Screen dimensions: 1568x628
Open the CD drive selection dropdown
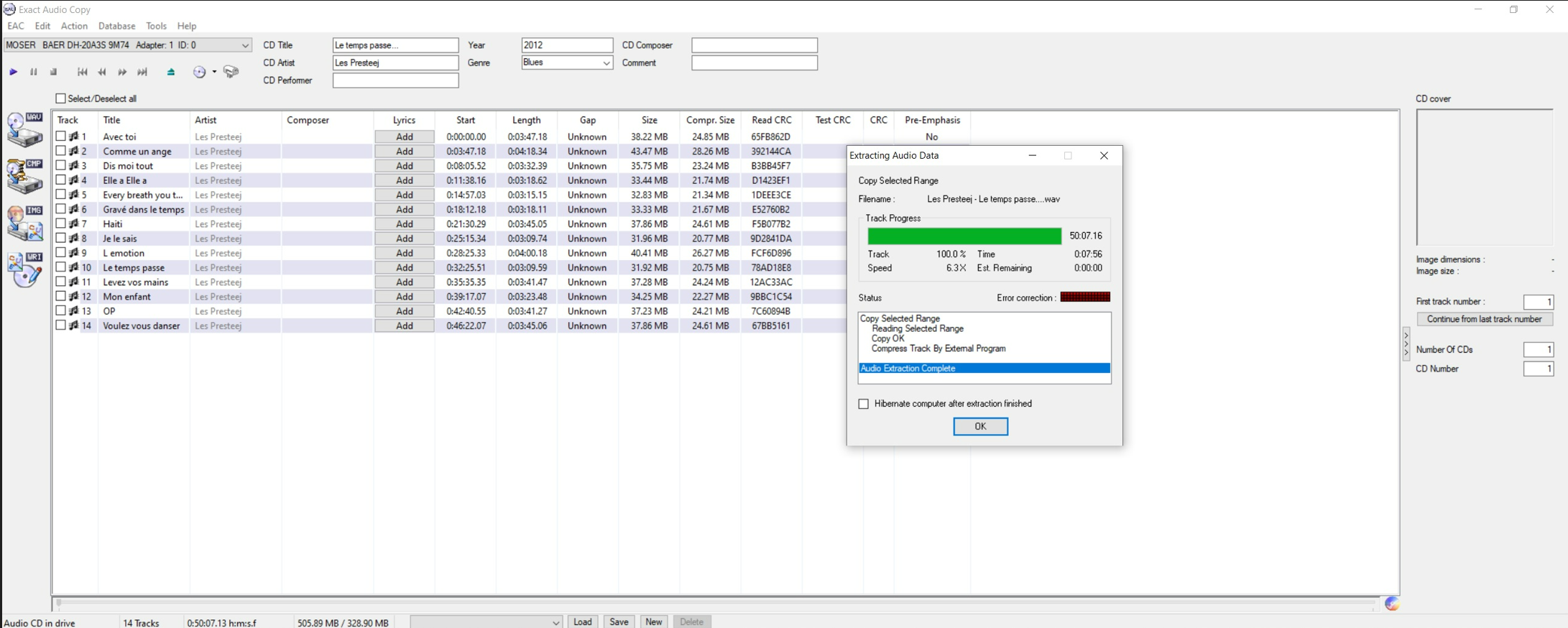(x=128, y=45)
